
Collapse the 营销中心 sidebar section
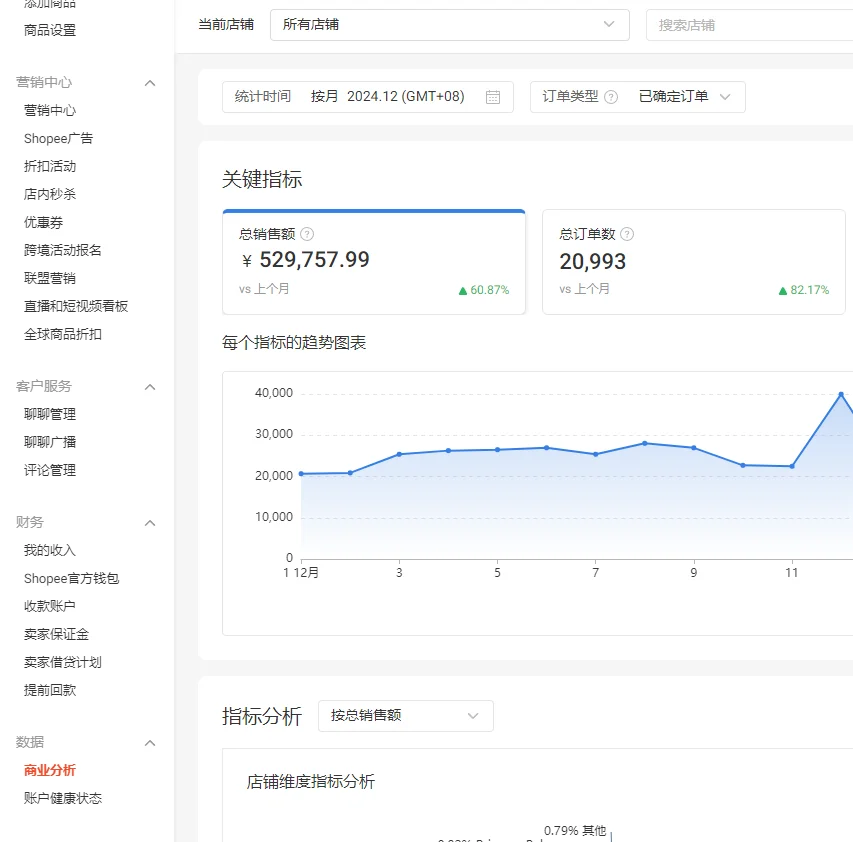tap(149, 83)
